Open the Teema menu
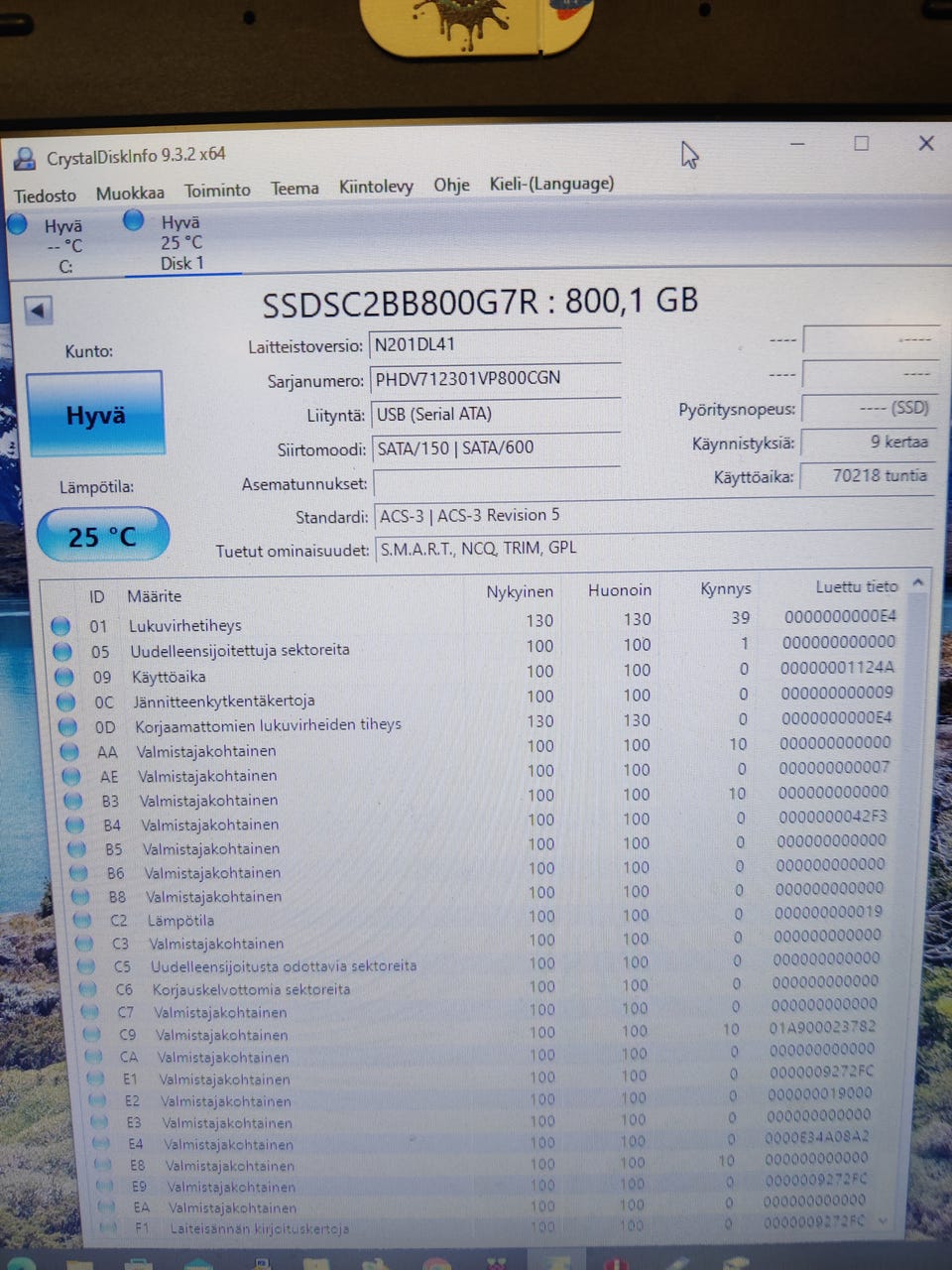The width and height of the screenshot is (952, 1270). (295, 189)
